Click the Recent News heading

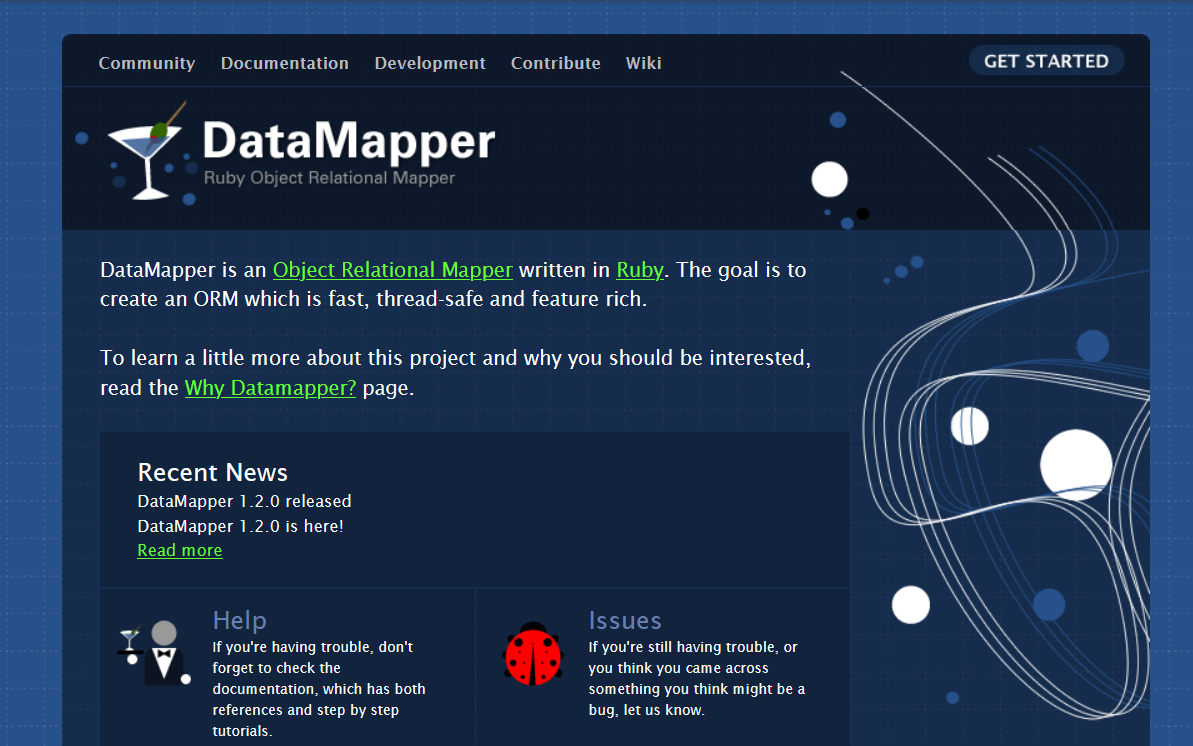click(x=212, y=472)
